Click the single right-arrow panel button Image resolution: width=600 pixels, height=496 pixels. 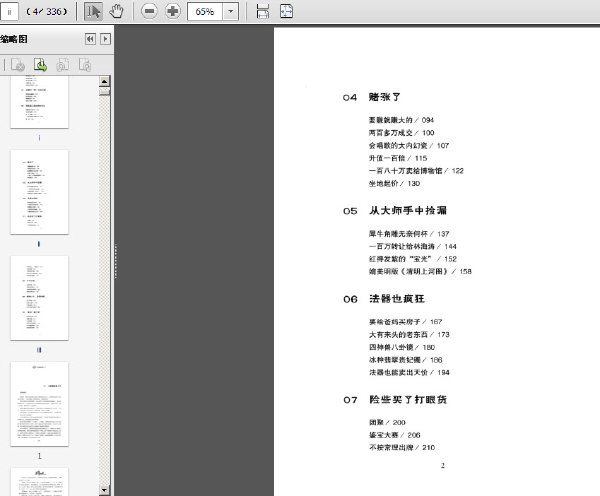(105, 39)
